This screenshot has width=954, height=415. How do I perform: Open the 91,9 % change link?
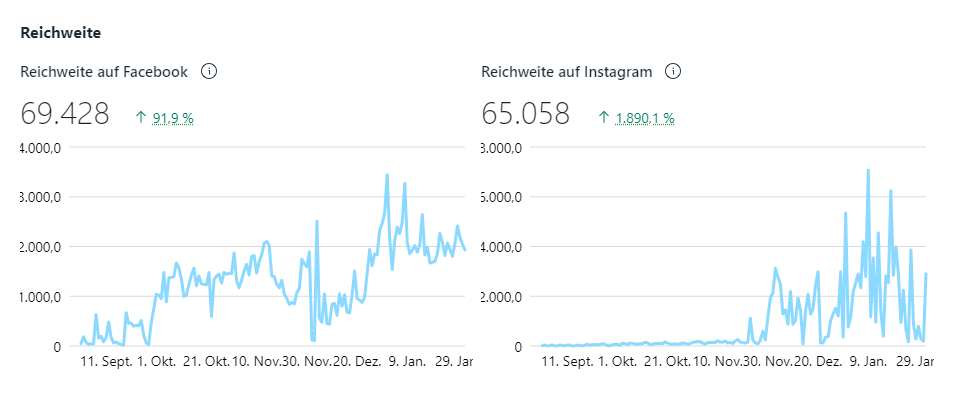(173, 118)
